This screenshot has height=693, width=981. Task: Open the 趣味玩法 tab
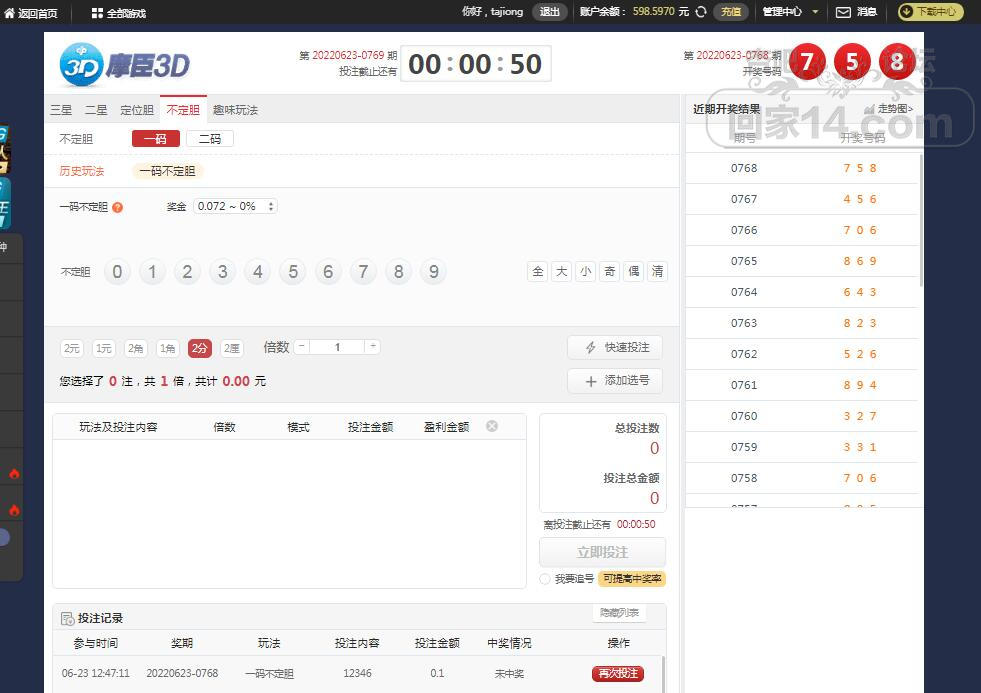[235, 110]
